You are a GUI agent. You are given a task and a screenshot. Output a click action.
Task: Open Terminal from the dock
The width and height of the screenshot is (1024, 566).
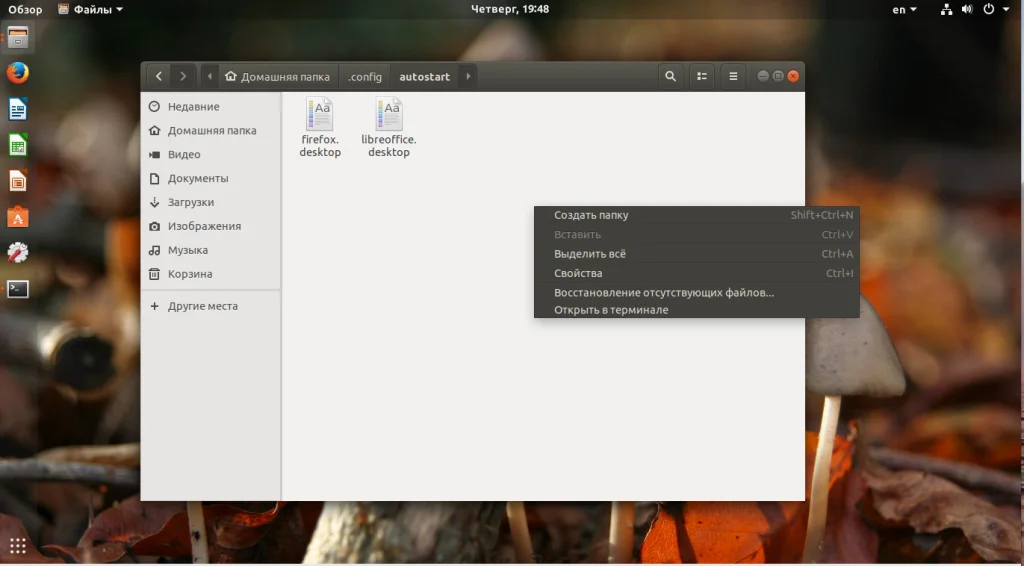(18, 289)
